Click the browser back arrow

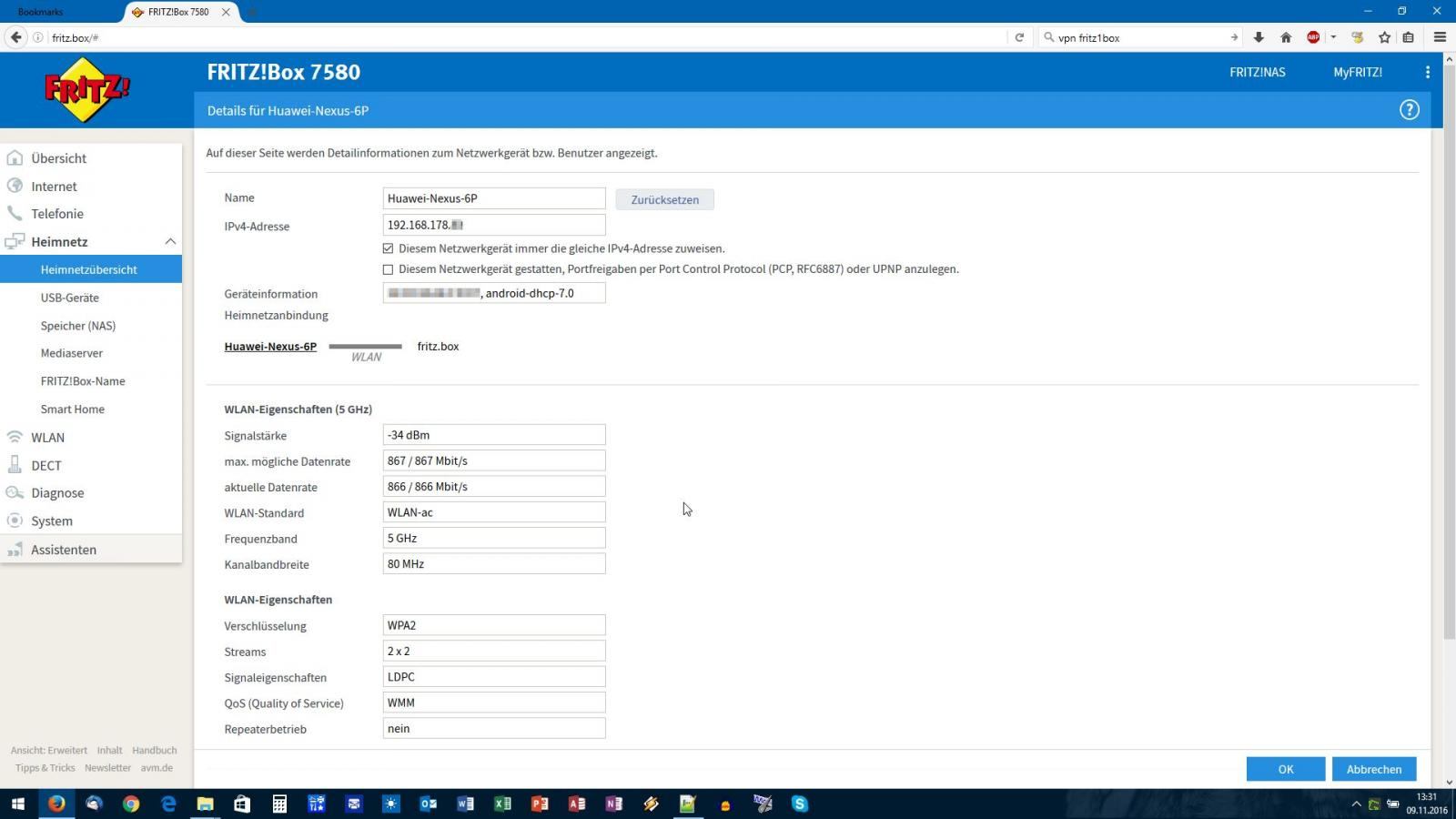pos(15,37)
